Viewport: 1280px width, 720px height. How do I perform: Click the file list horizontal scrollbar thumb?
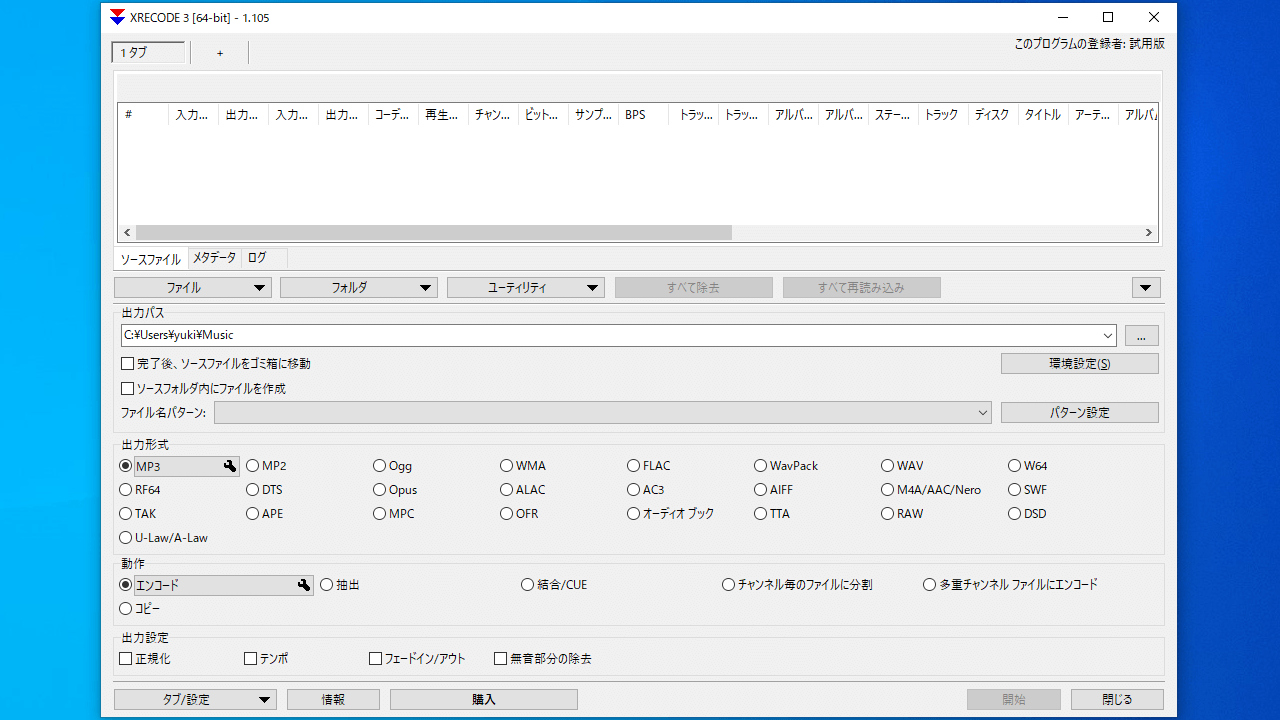tap(434, 233)
